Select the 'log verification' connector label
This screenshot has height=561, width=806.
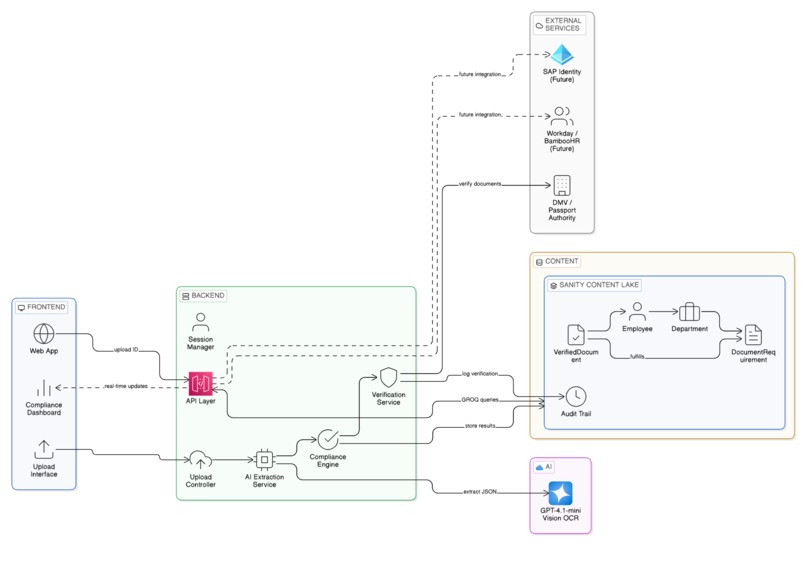pos(480,373)
